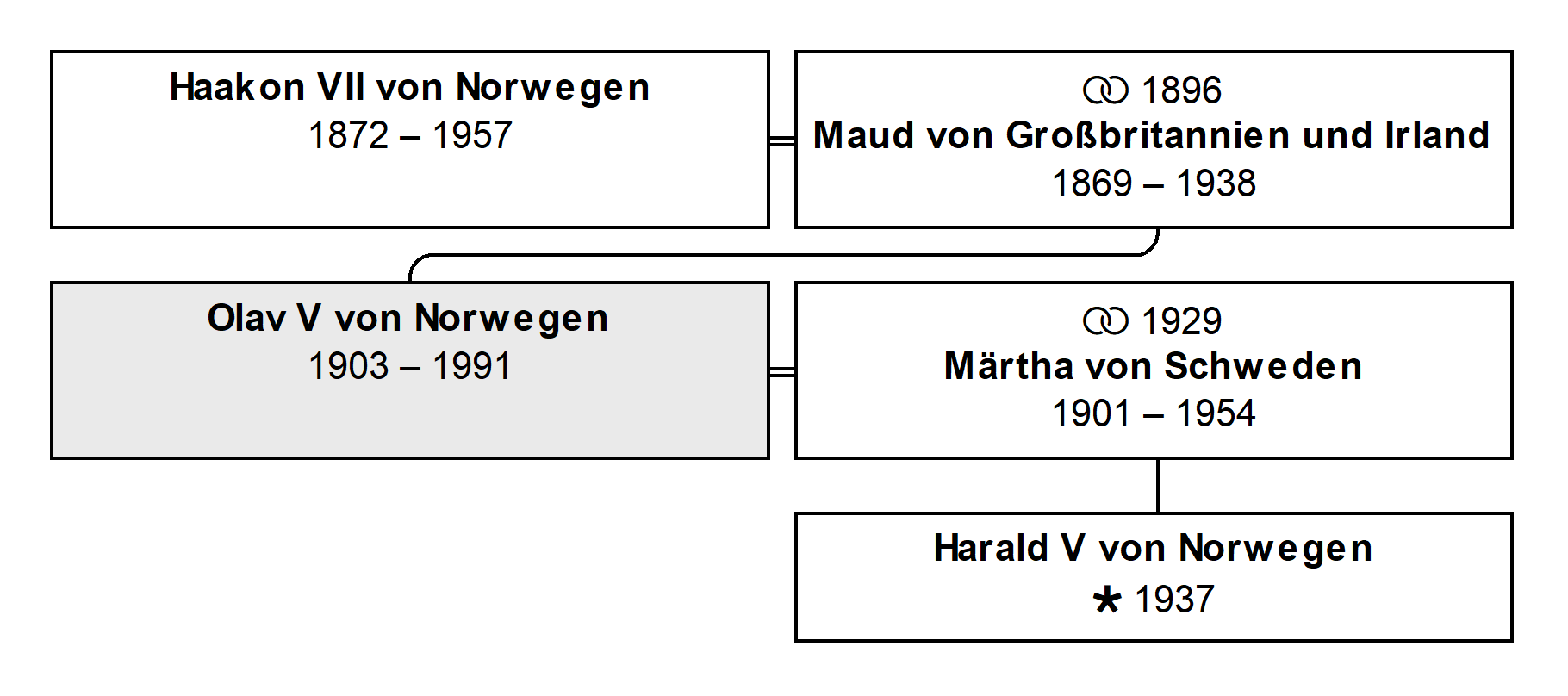Open the Märtha von Schweden name
1568x696 pixels.
coord(1154,366)
